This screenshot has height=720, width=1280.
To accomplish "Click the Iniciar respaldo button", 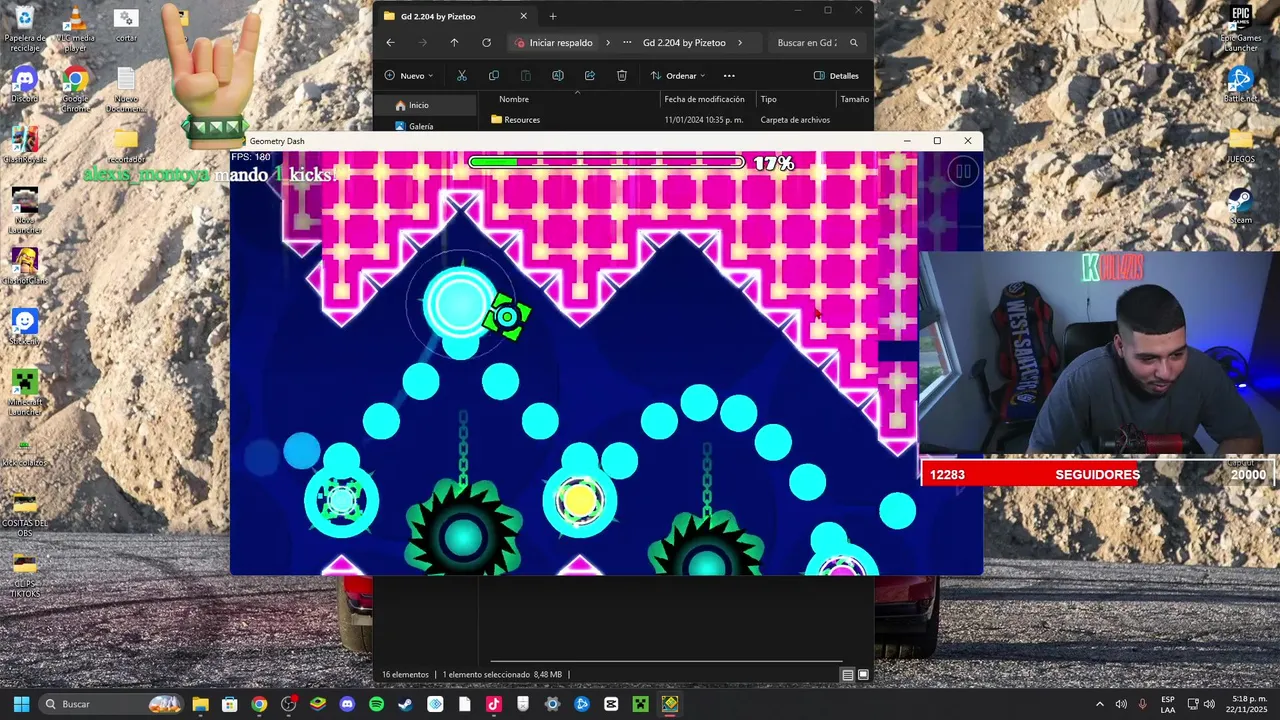I will [x=554, y=43].
